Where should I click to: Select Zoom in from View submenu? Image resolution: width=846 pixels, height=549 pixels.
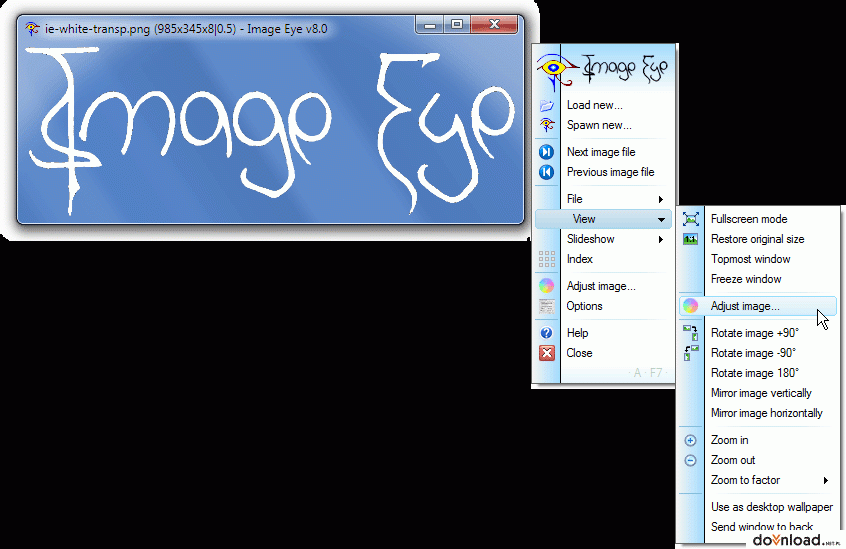click(758, 440)
